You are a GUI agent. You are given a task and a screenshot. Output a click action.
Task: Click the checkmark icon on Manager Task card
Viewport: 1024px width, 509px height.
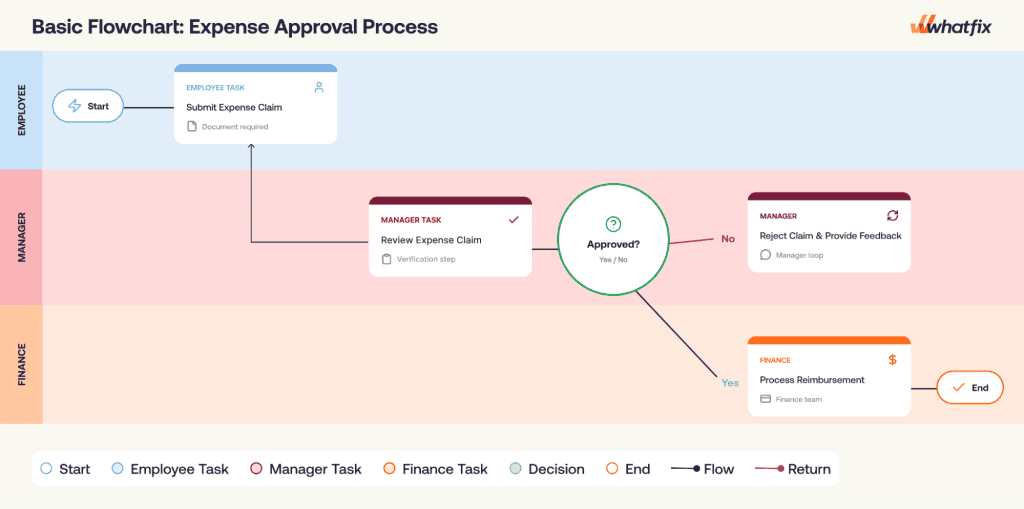click(x=513, y=220)
